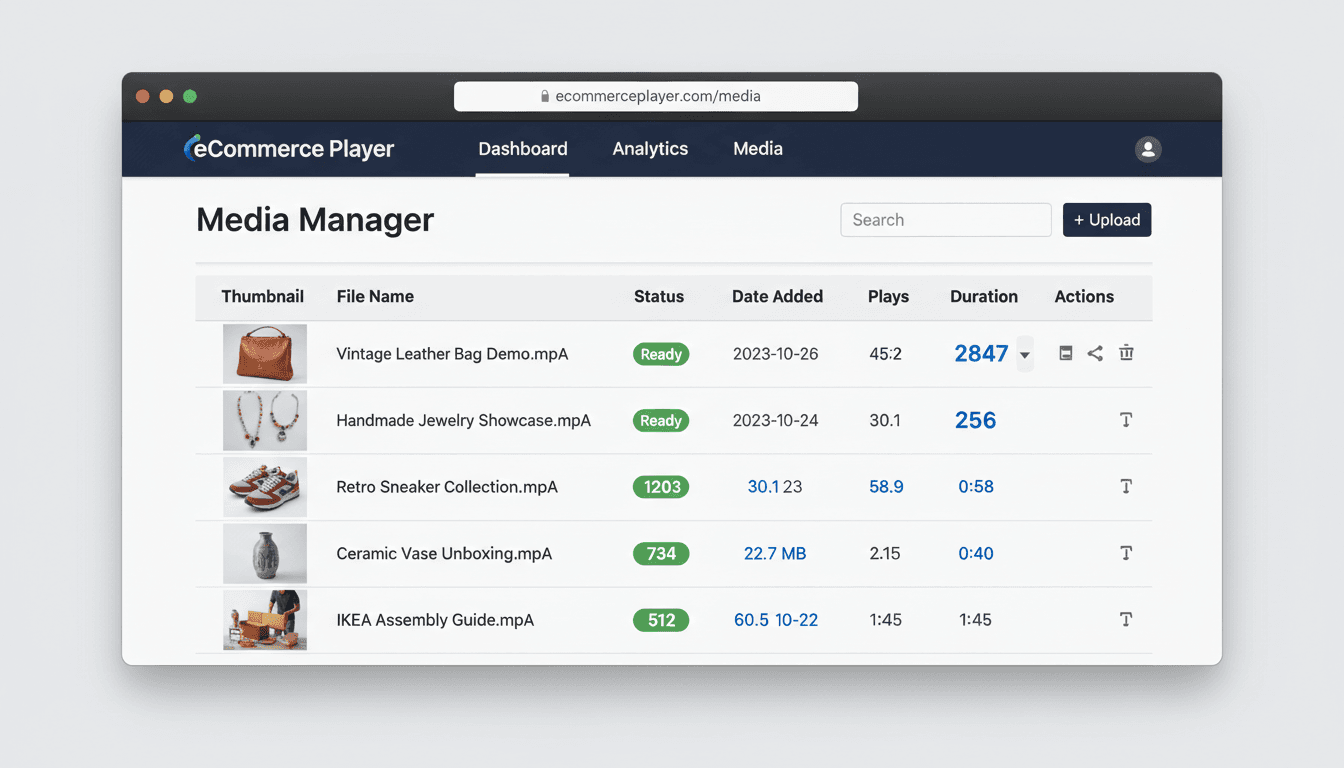Viewport: 1344px width, 768px height.
Task: Select the Retro Sneaker Collection thumbnail
Action: click(x=264, y=487)
